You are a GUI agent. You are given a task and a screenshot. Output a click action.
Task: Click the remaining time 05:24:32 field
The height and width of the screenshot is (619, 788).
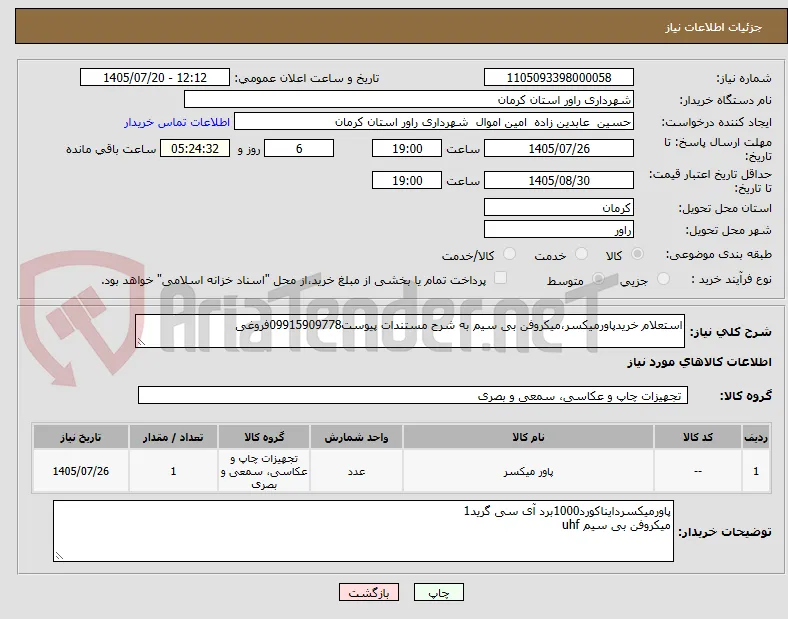coord(195,149)
